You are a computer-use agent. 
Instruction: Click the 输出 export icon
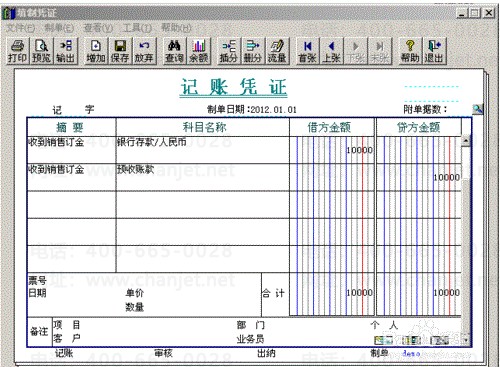point(65,51)
